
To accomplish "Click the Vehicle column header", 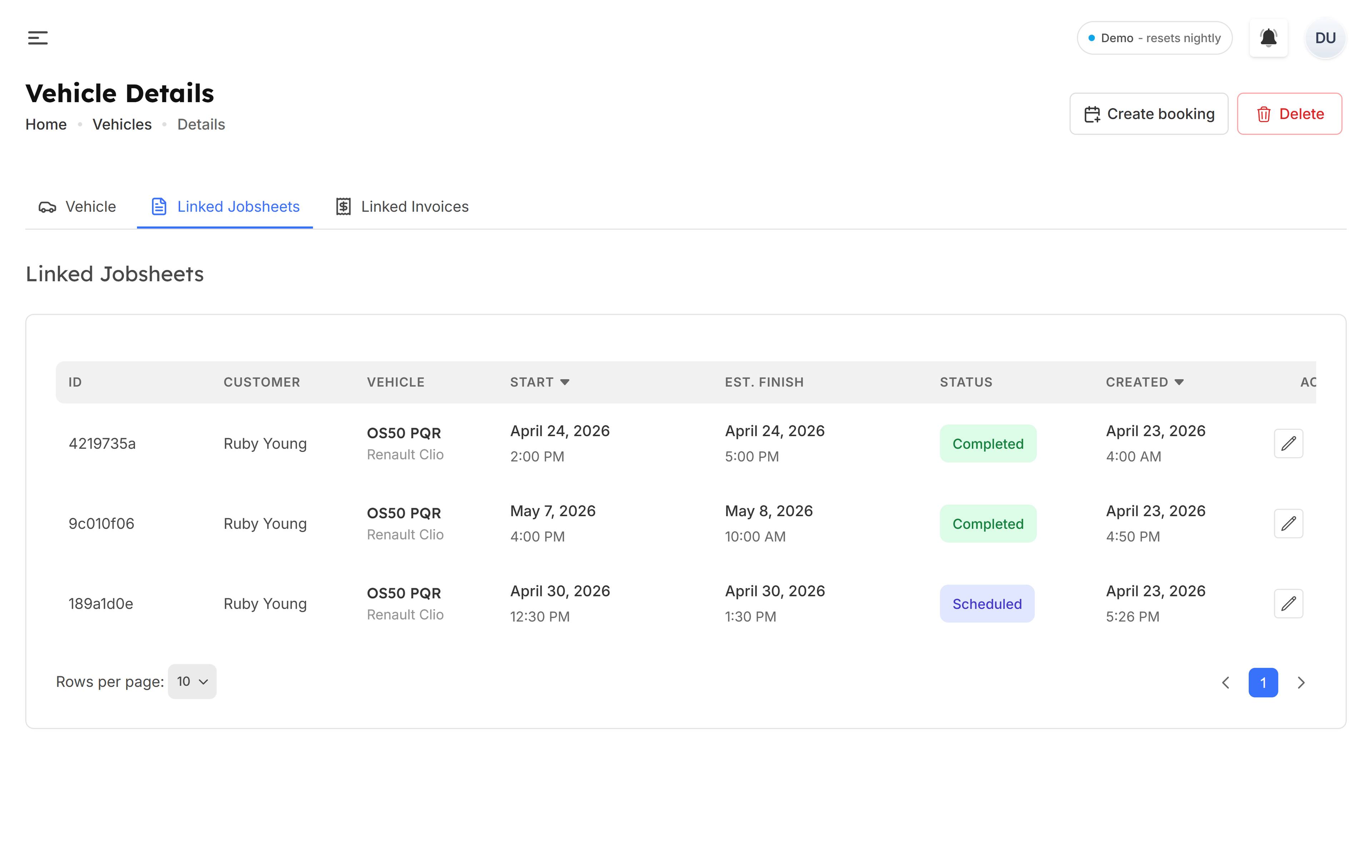I will click(396, 382).
